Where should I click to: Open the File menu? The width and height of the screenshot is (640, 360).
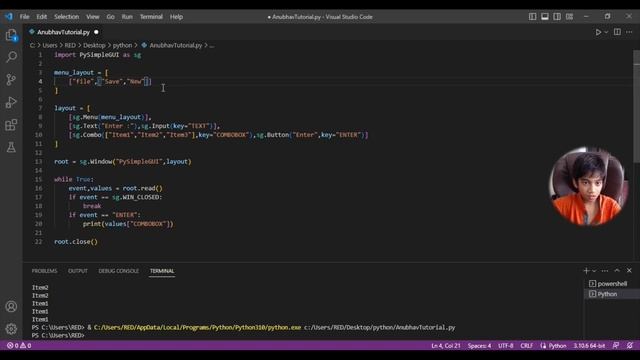click(24, 17)
